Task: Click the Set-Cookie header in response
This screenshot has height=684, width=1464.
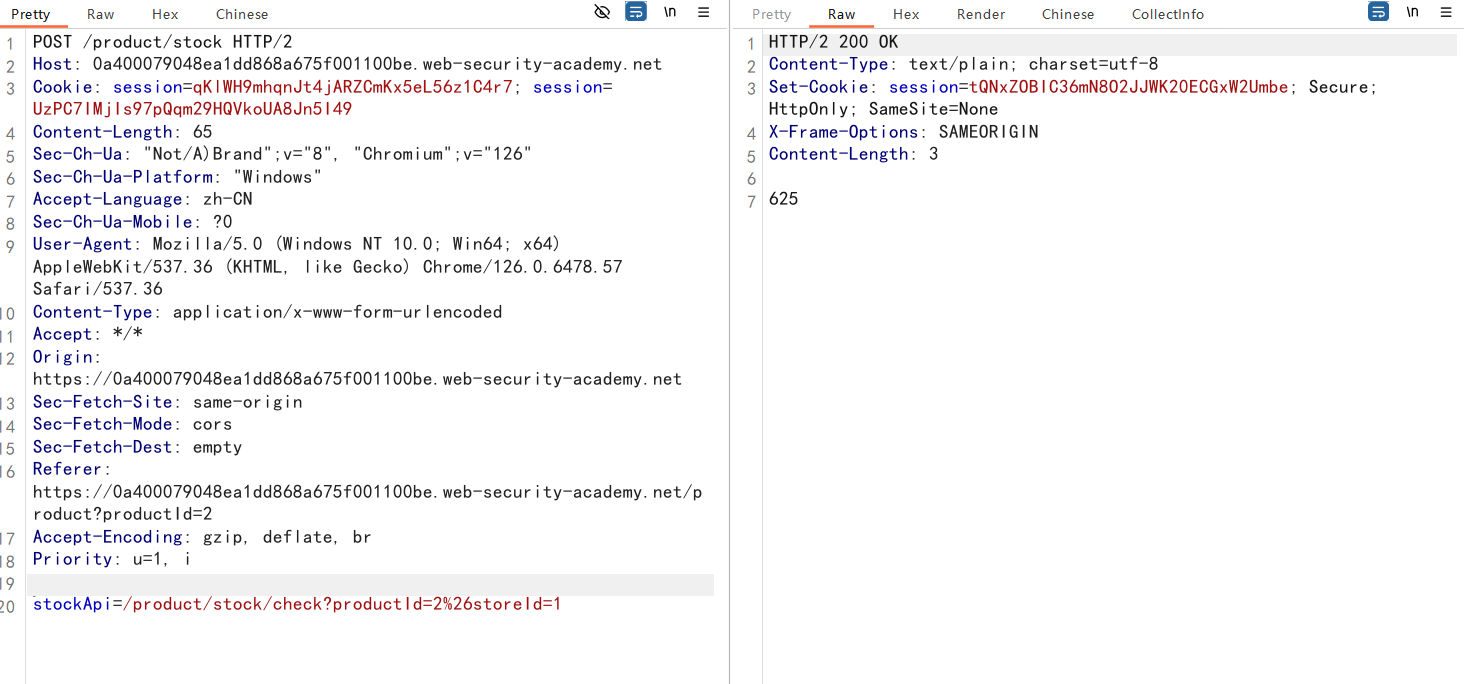Action: pos(823,87)
